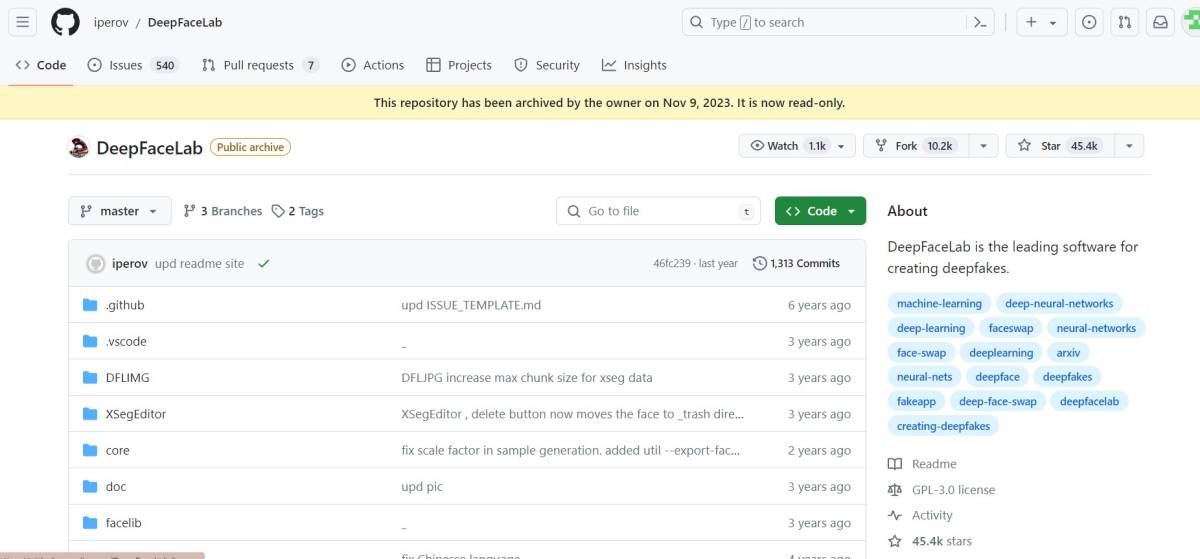Open the arxiv topic tag

click(1069, 352)
